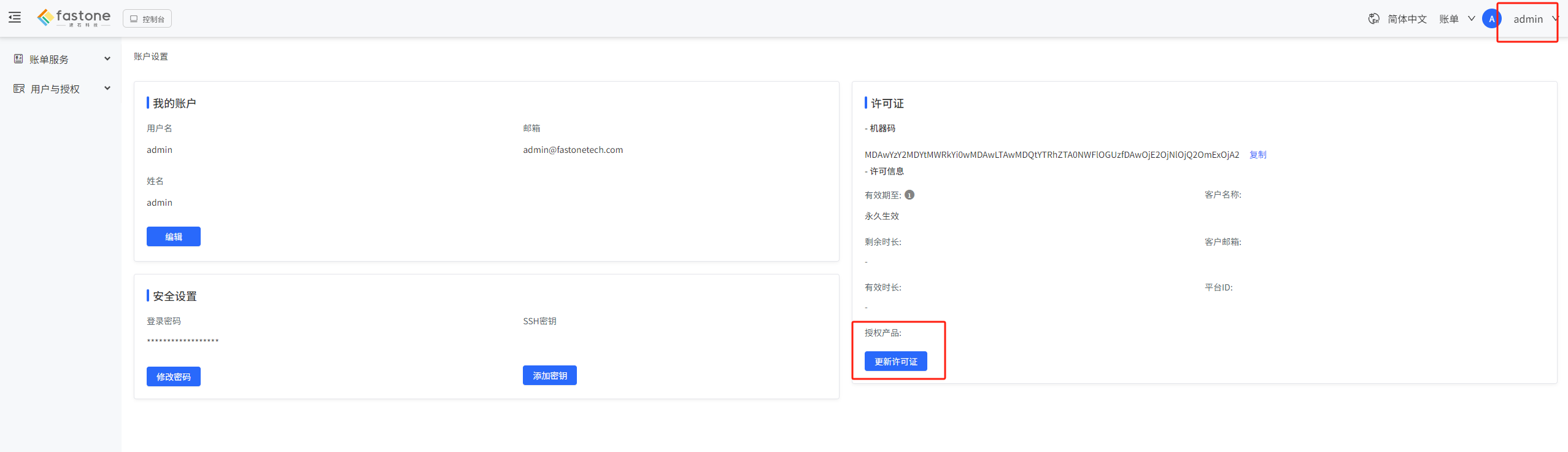Viewport: 1568px width, 452px height.
Task: Expand the 用户与授权 menu chevron
Action: 107,88
